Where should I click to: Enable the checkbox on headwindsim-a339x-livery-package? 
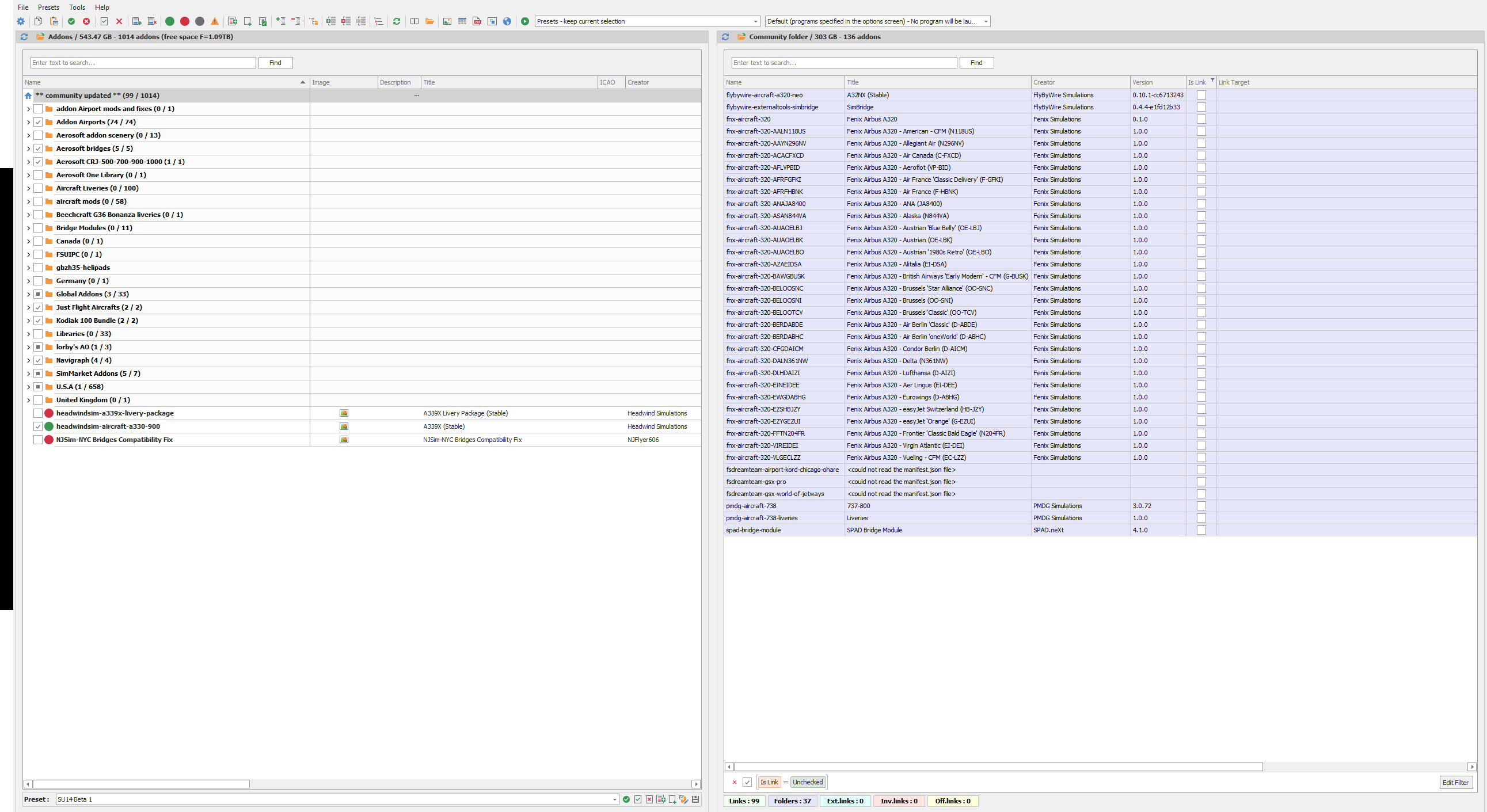(38, 413)
